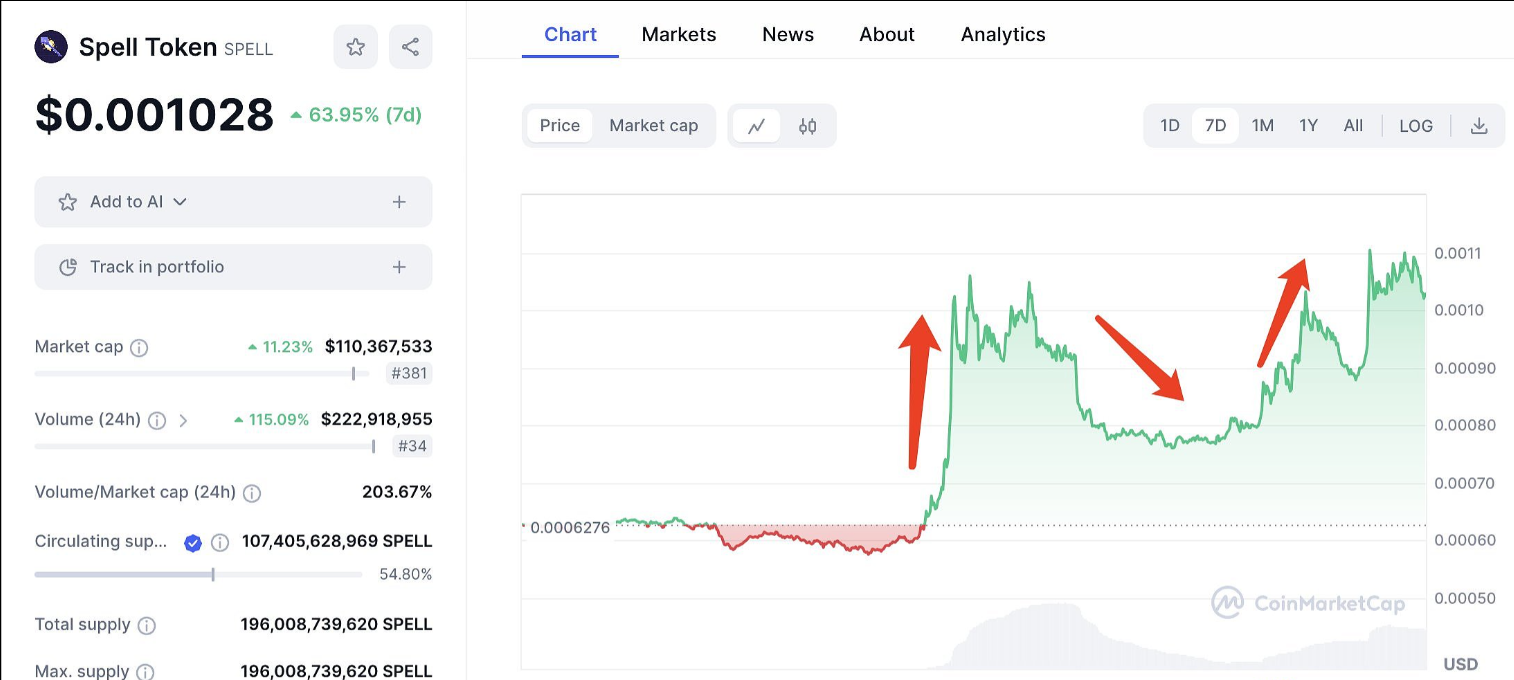
Task: Expand Volume (24h) chevron arrow
Action: pos(183,420)
